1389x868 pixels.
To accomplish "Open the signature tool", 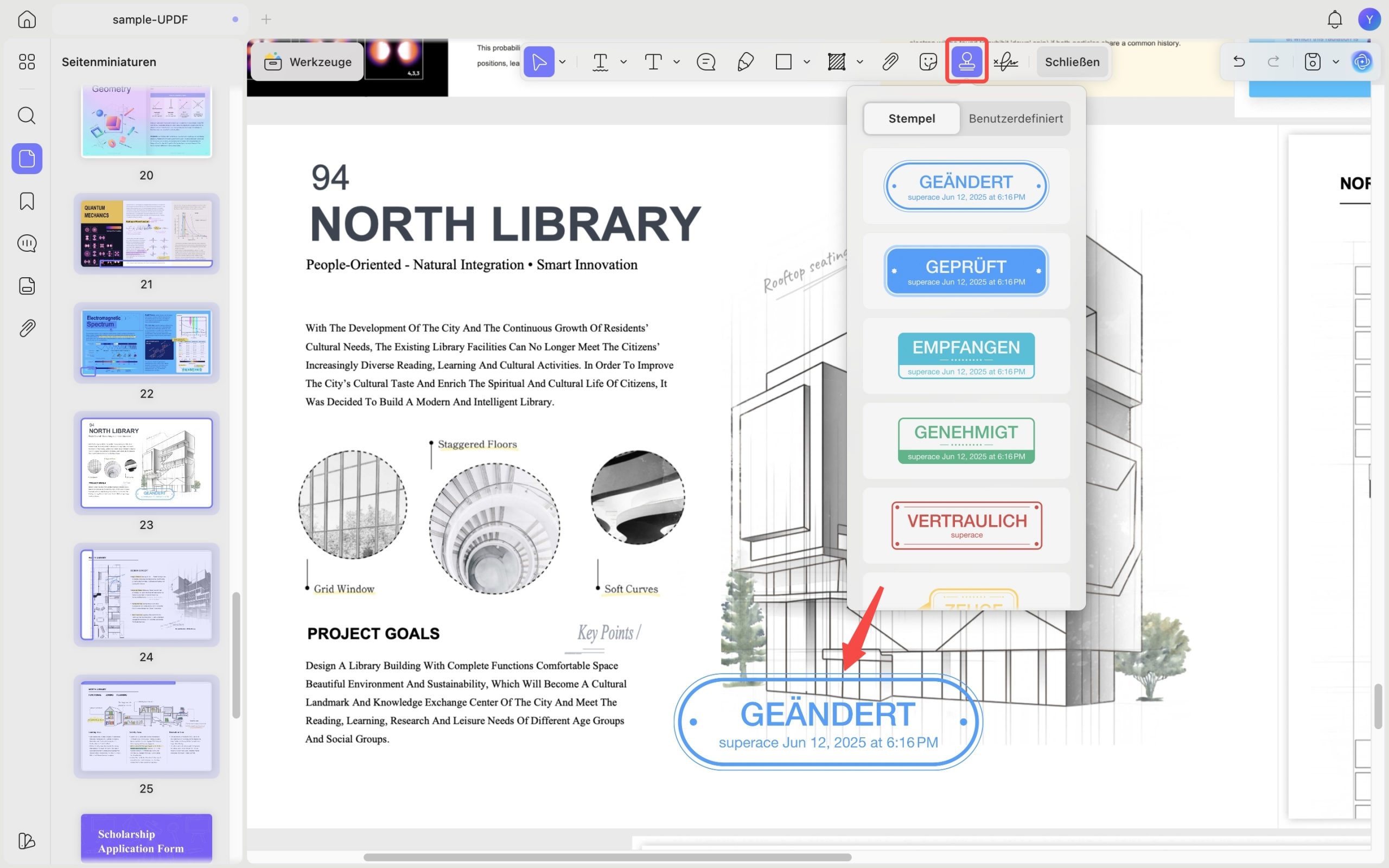I will tap(1005, 61).
